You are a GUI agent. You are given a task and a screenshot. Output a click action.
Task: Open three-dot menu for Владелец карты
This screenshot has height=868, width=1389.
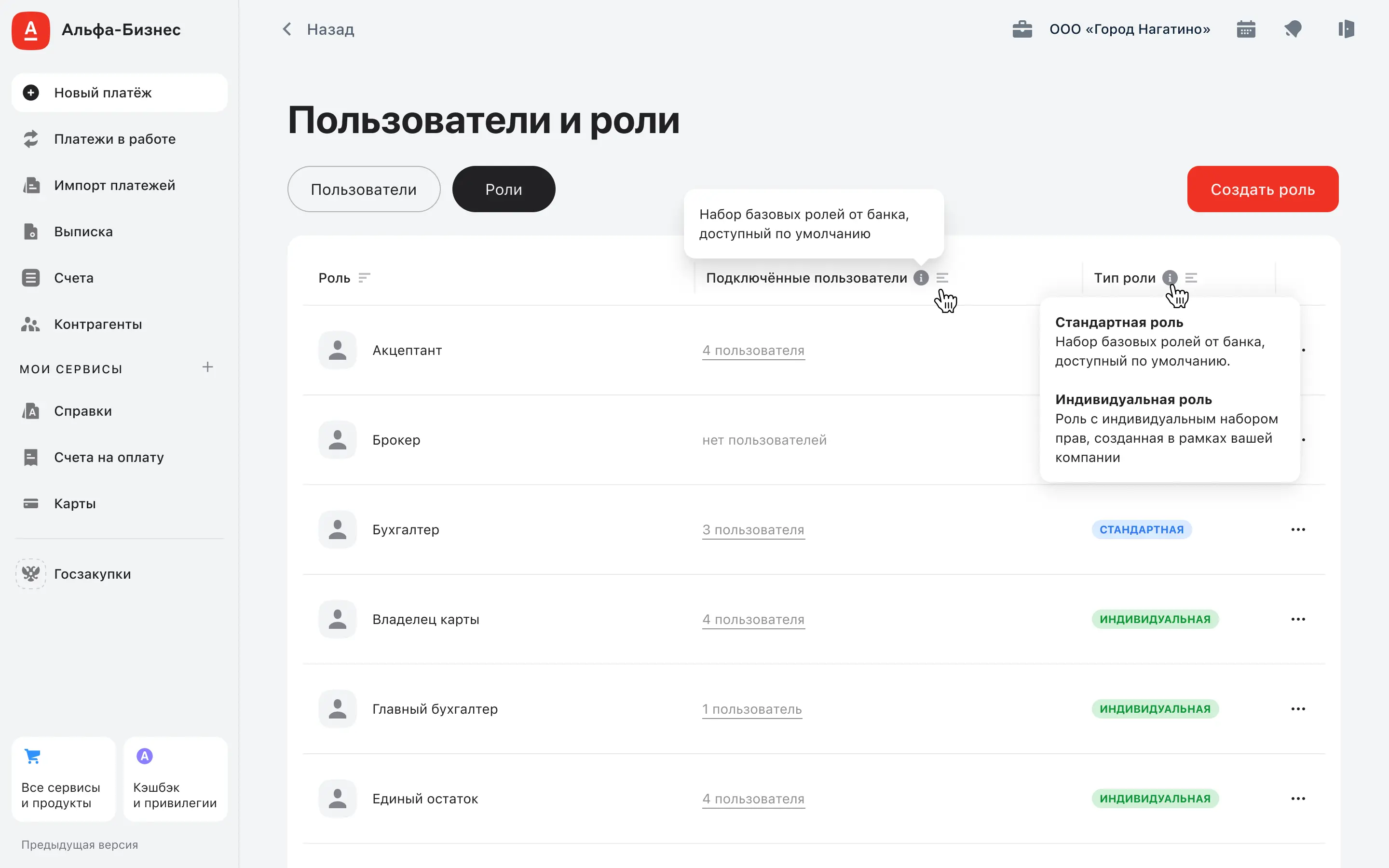tap(1298, 619)
